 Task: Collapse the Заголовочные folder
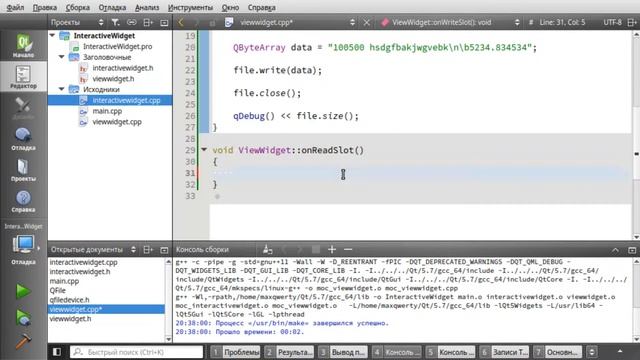(61, 57)
